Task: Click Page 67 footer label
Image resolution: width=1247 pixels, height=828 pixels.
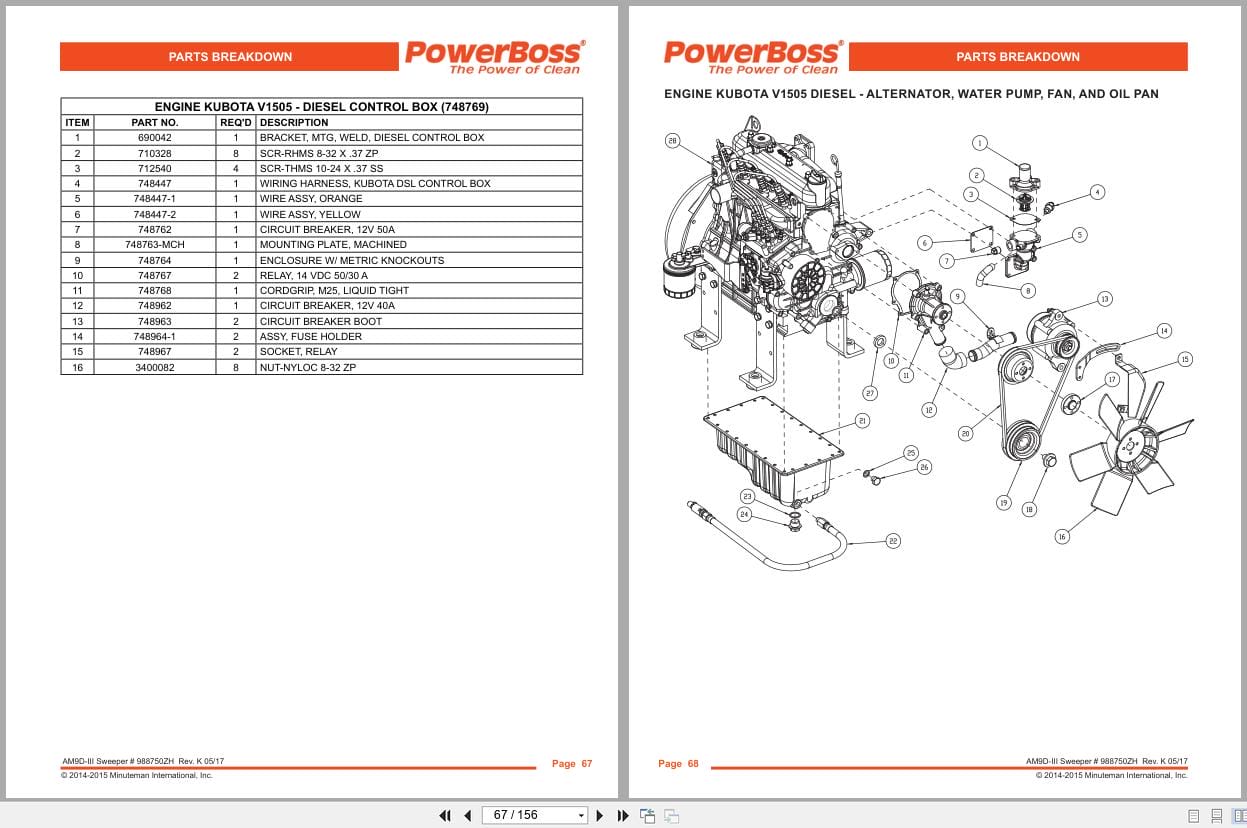Action: point(572,764)
